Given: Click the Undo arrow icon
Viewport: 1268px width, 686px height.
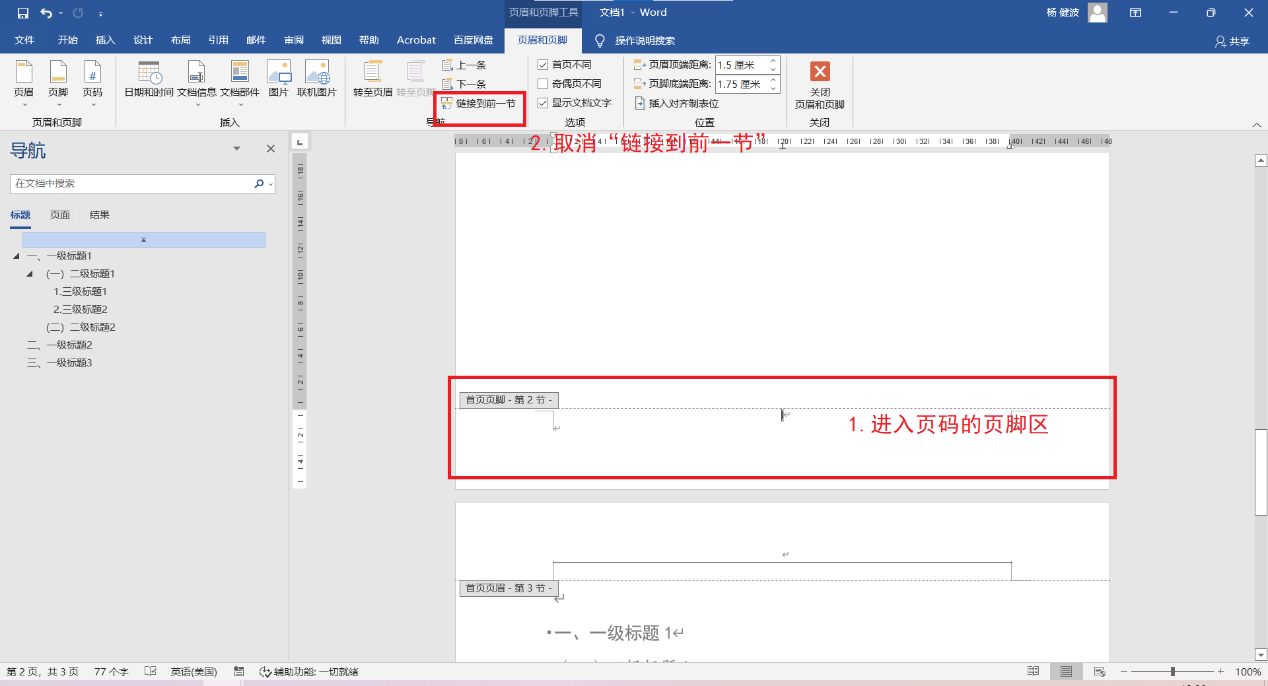Looking at the screenshot, I should click(x=45, y=13).
